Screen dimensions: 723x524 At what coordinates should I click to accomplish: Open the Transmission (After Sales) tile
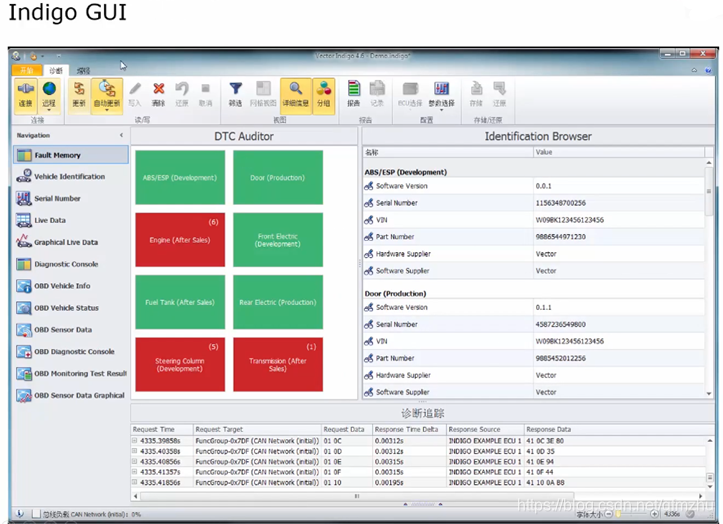pos(278,364)
